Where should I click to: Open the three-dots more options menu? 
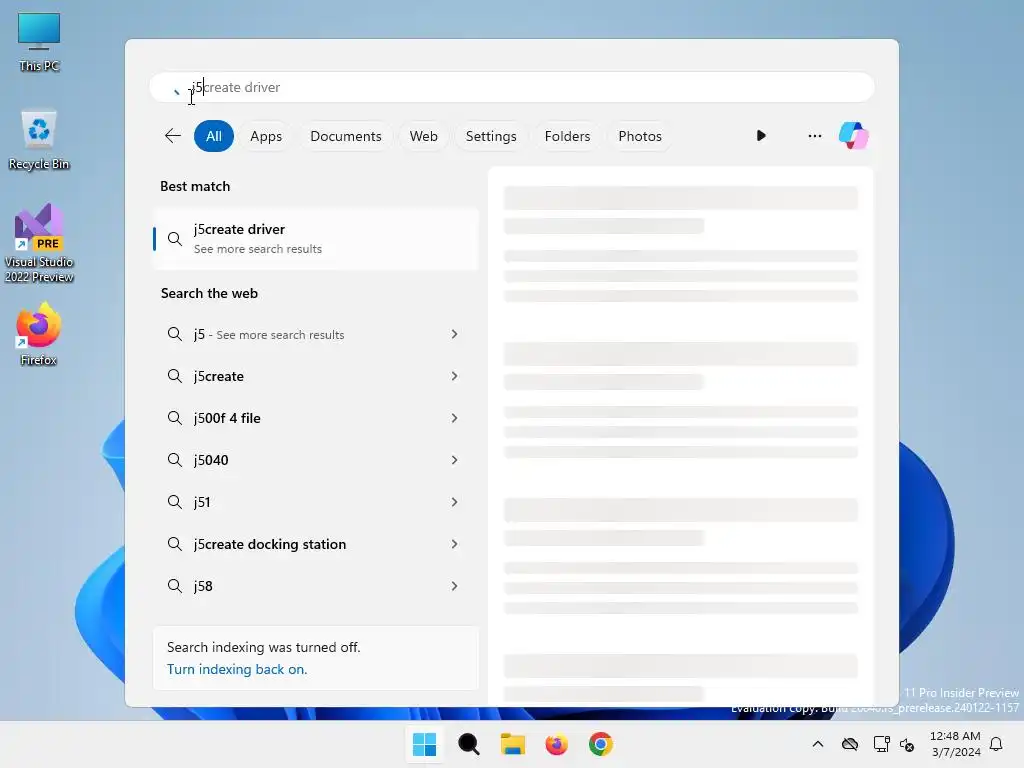coord(814,136)
